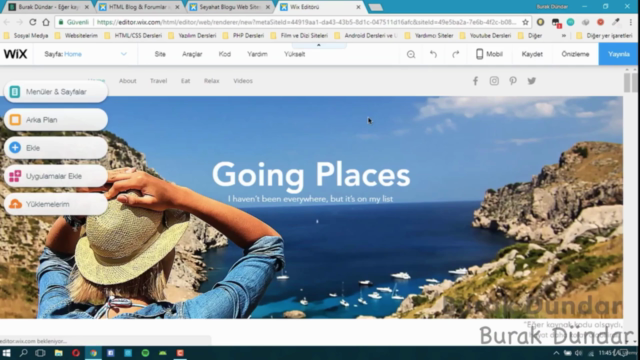
Task: Click the Önizleme preview button
Action: [x=575, y=54]
